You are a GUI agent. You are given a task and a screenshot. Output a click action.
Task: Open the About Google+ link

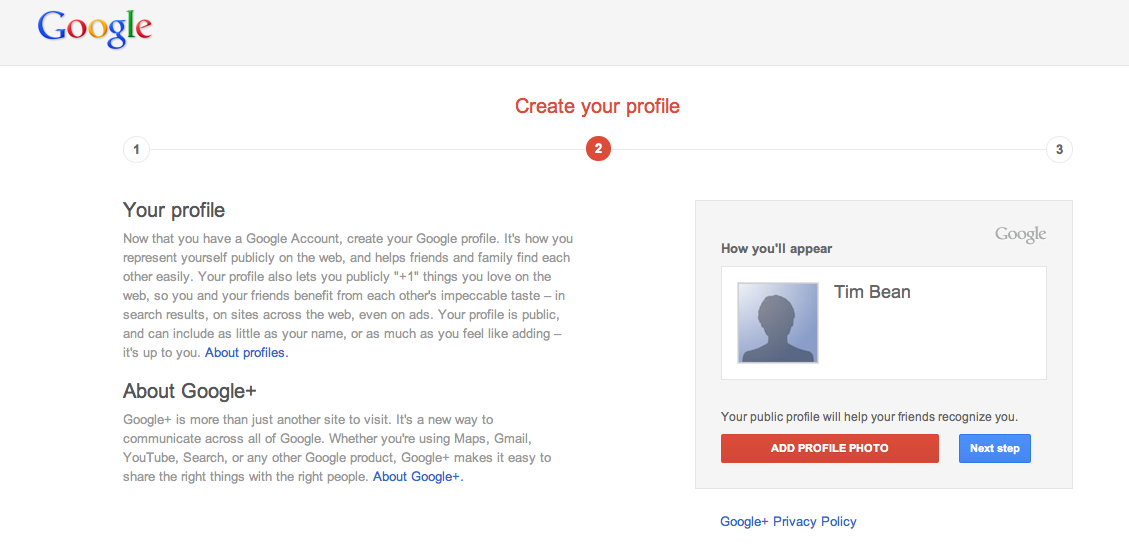[418, 477]
